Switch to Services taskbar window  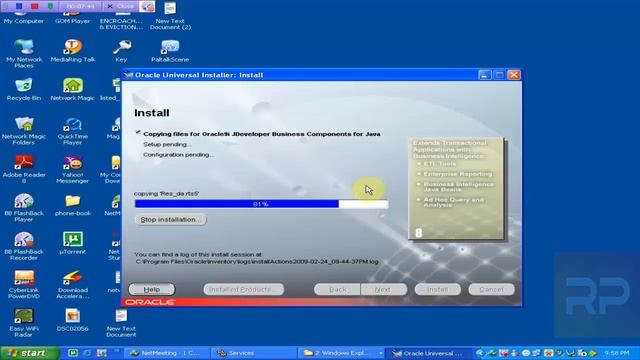coord(253,353)
